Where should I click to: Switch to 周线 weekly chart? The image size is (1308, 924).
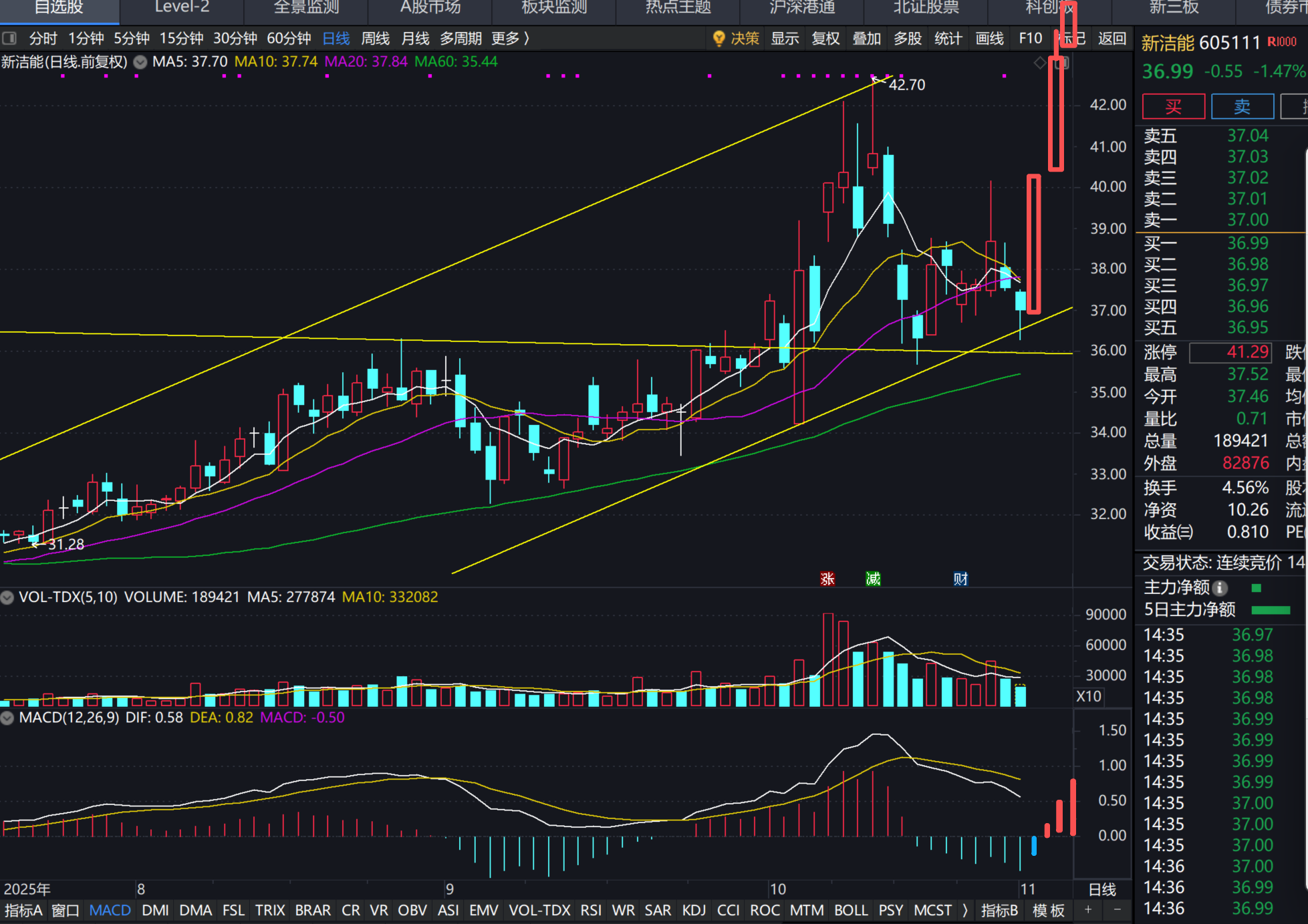click(x=375, y=39)
